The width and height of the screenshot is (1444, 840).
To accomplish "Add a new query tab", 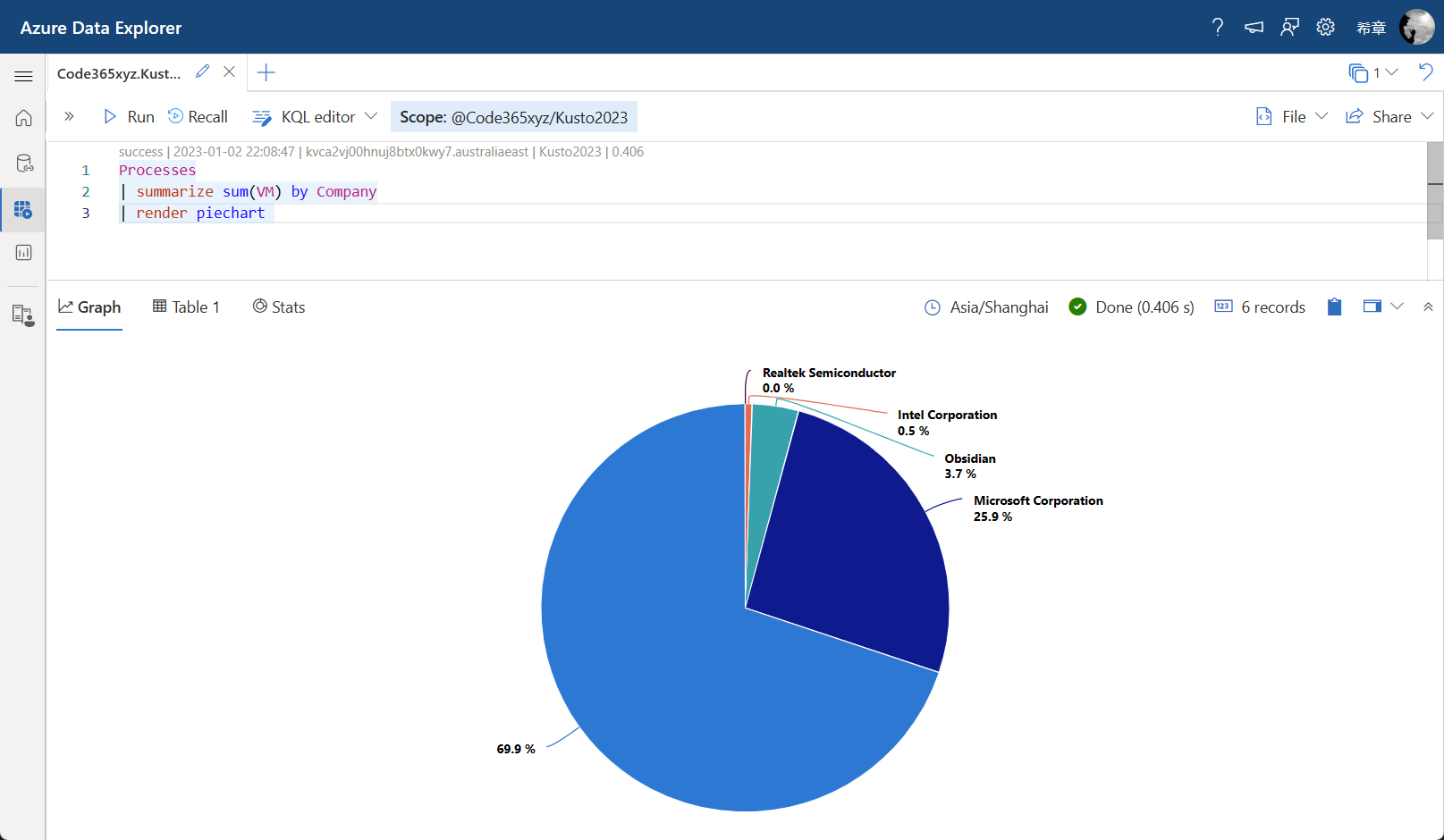I will coord(266,72).
